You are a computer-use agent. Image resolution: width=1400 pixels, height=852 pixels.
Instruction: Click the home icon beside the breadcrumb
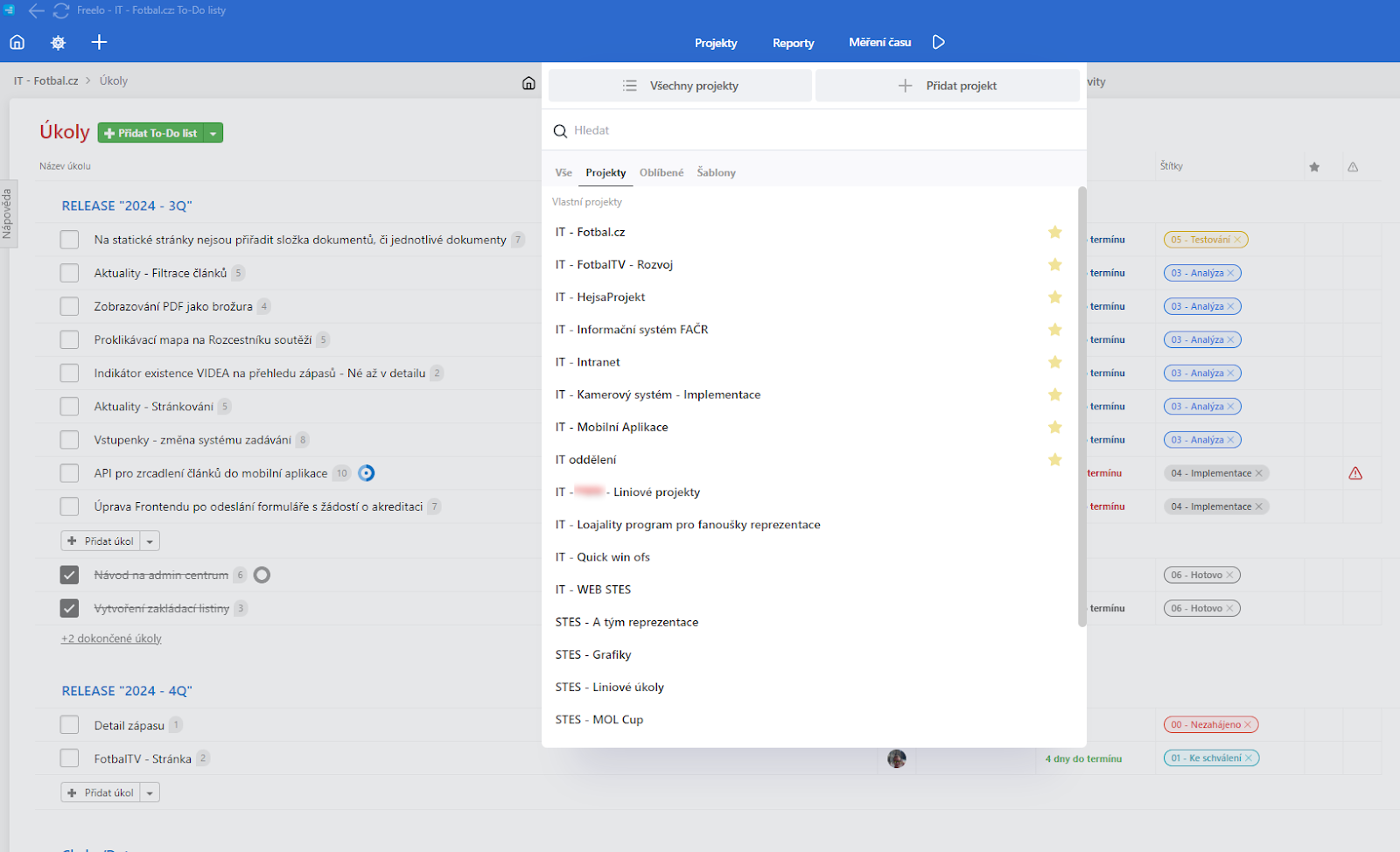[528, 83]
